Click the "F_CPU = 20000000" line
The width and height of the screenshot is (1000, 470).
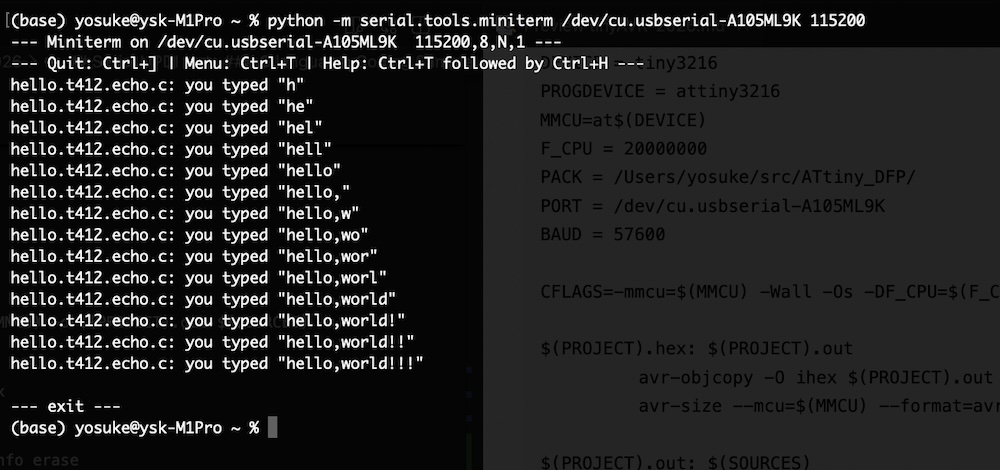623,149
